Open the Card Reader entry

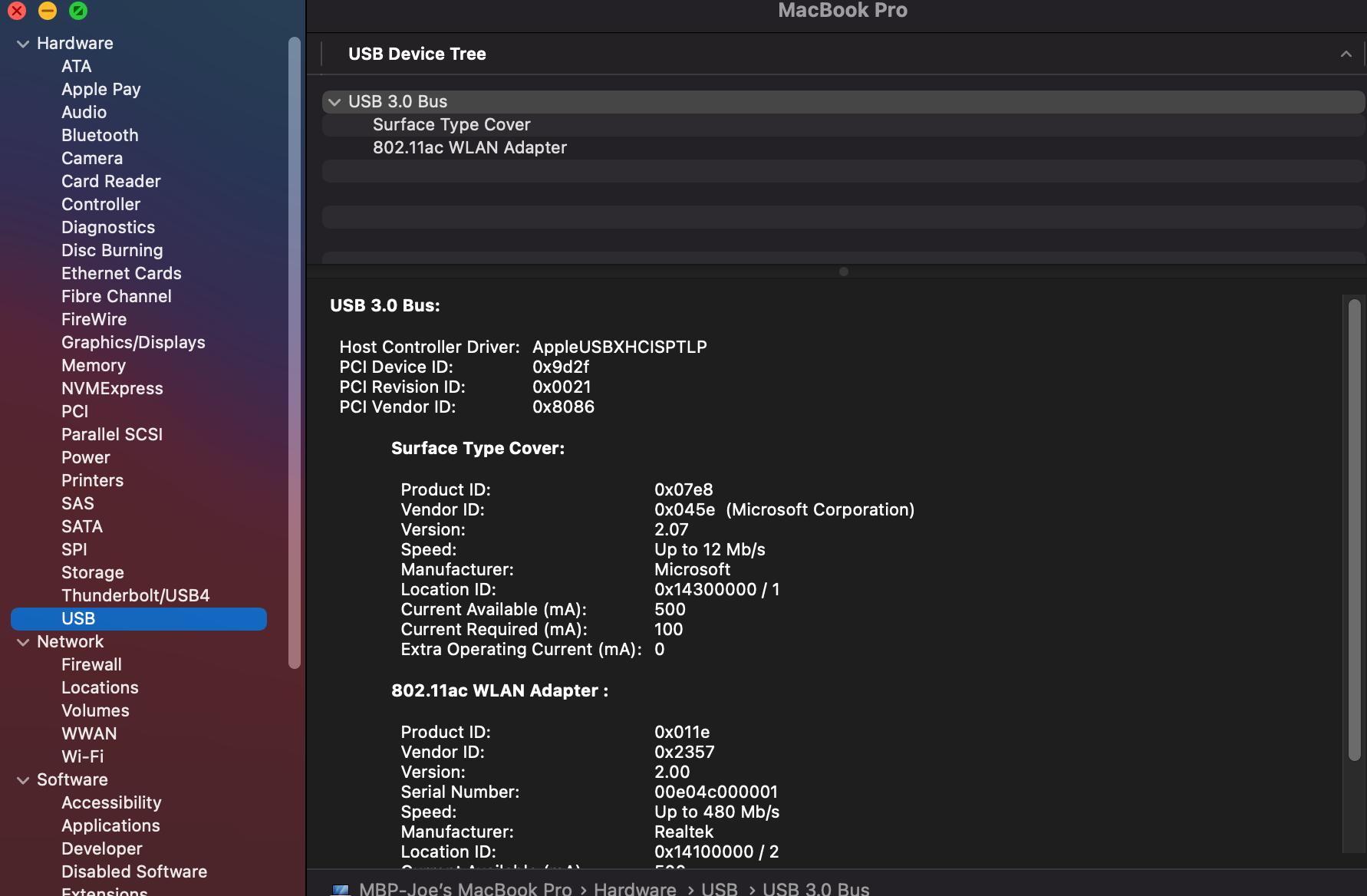[111, 181]
